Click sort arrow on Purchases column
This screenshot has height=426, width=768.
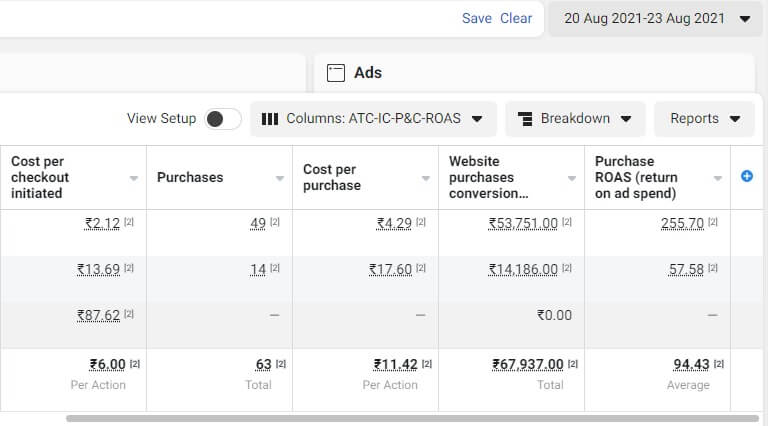click(281, 178)
